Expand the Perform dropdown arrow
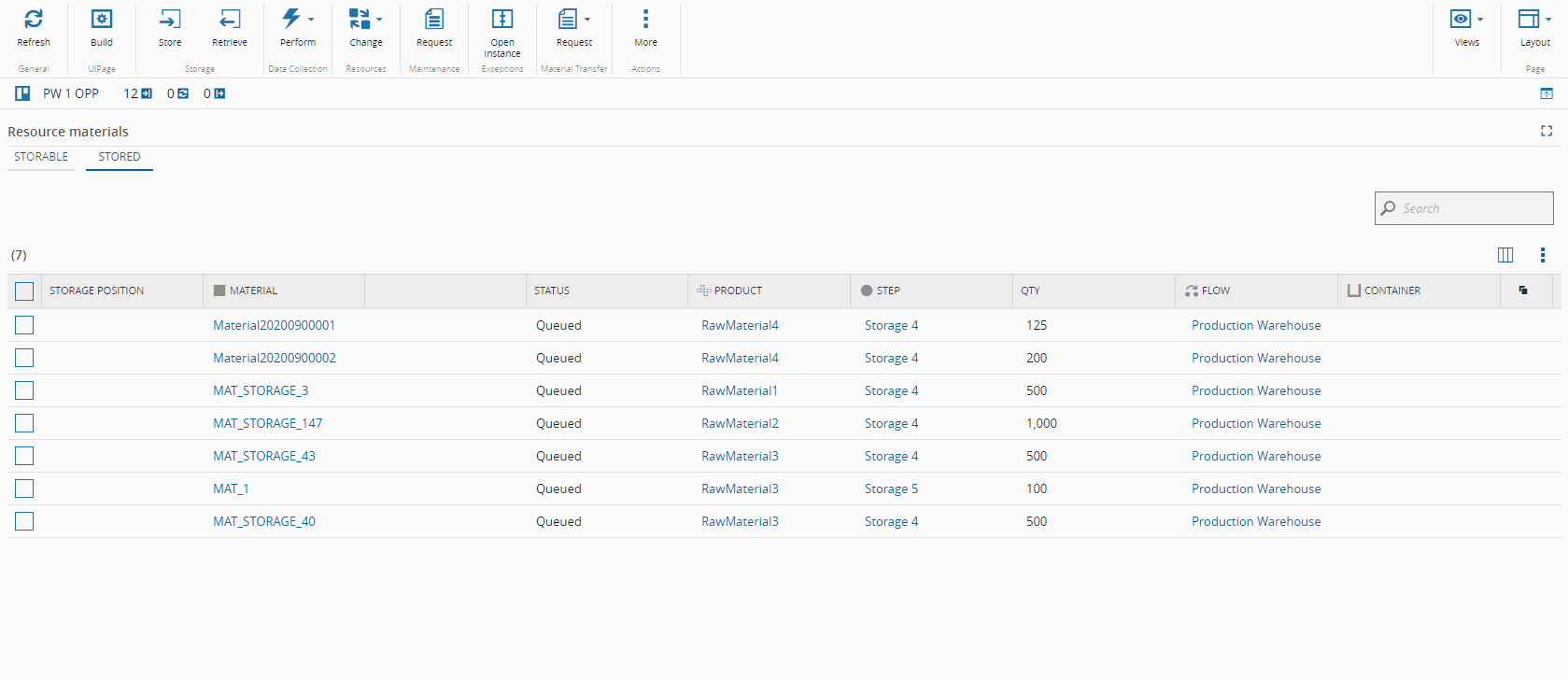The width and height of the screenshot is (1568, 680). point(311,20)
